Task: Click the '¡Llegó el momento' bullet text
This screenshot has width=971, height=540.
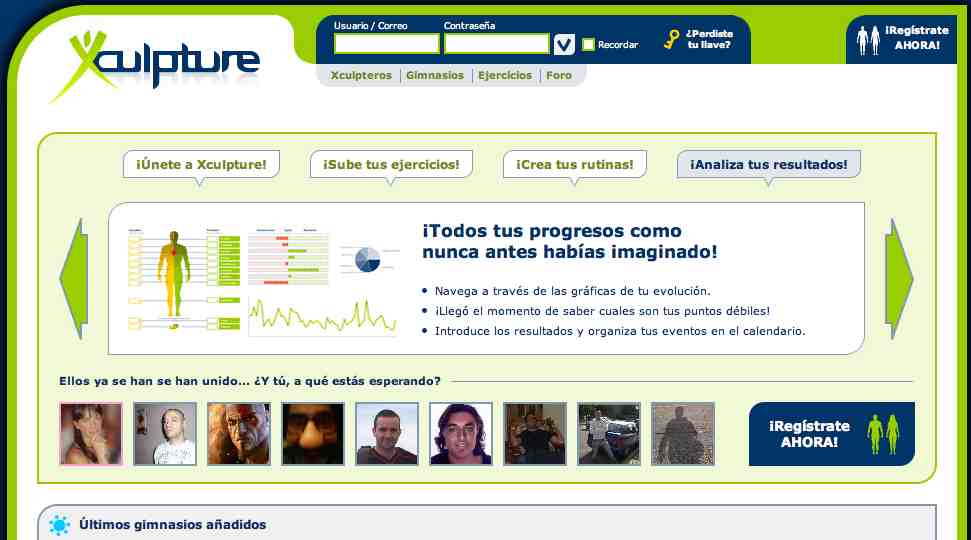Action: tap(602, 311)
